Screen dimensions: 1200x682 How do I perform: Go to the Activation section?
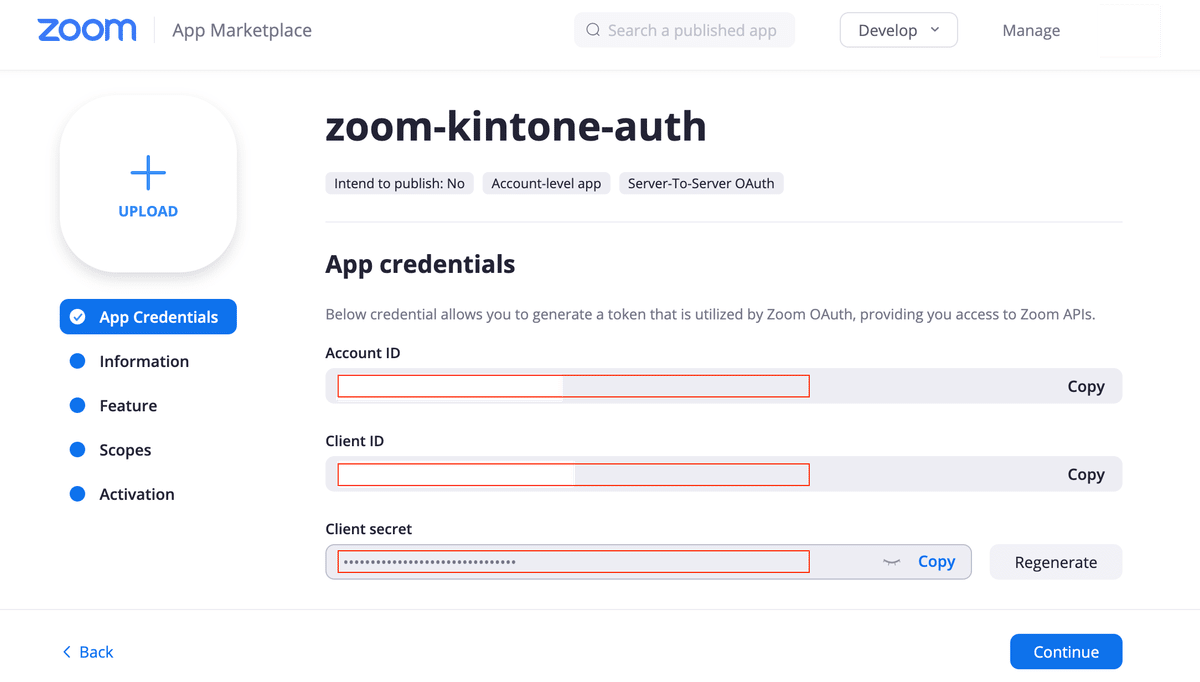tap(137, 494)
